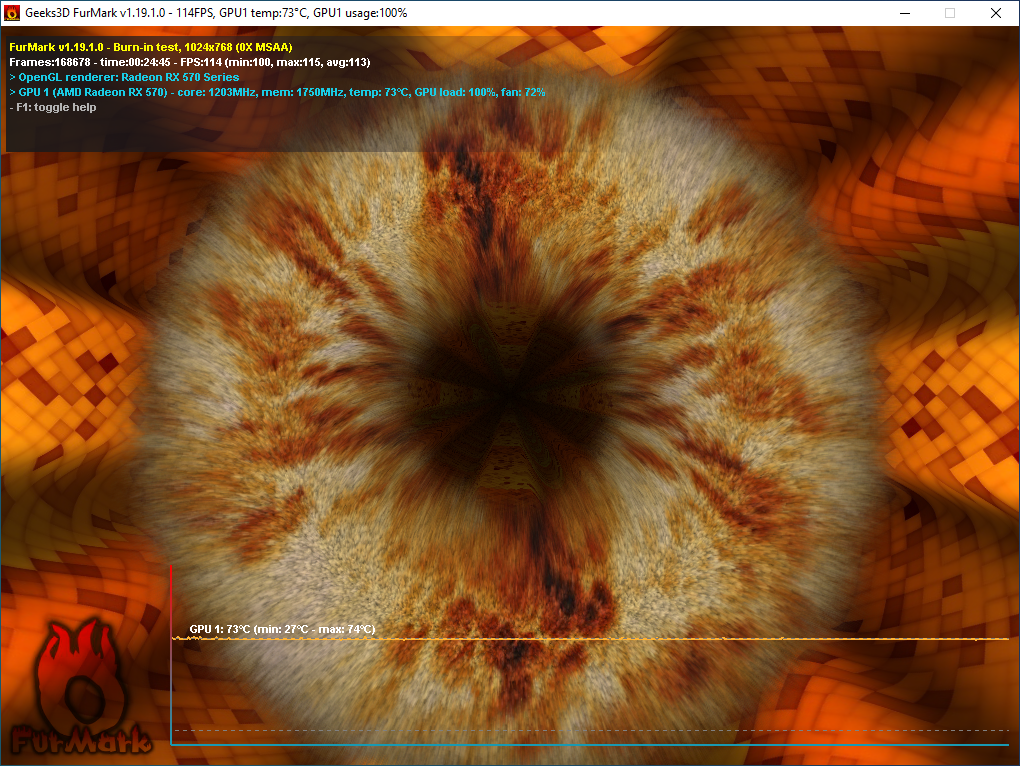1020x766 pixels.
Task: Click the furry donut render center
Action: (x=511, y=393)
